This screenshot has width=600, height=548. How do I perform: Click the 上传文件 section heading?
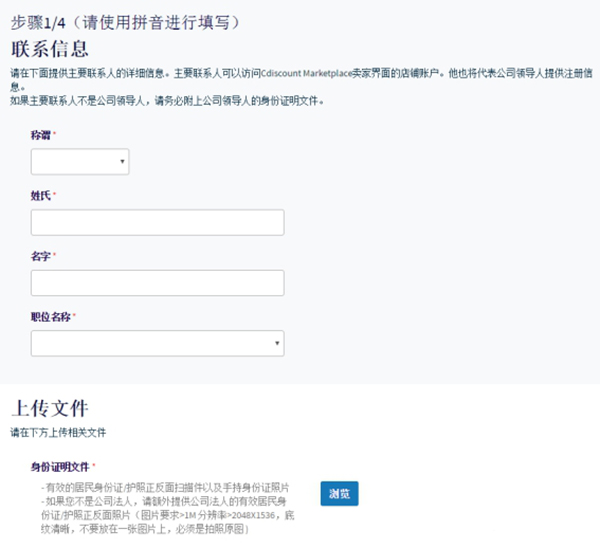(x=50, y=408)
